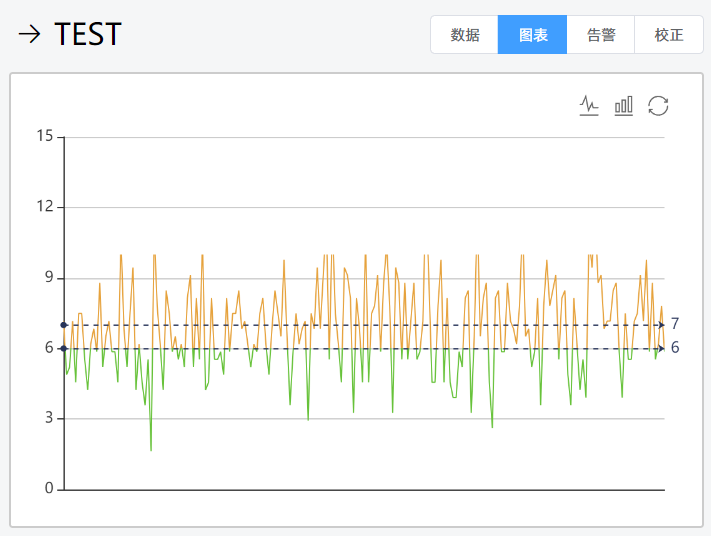This screenshot has width=711, height=536.
Task: Click the back arrow beside TEST
Action: (x=29, y=35)
